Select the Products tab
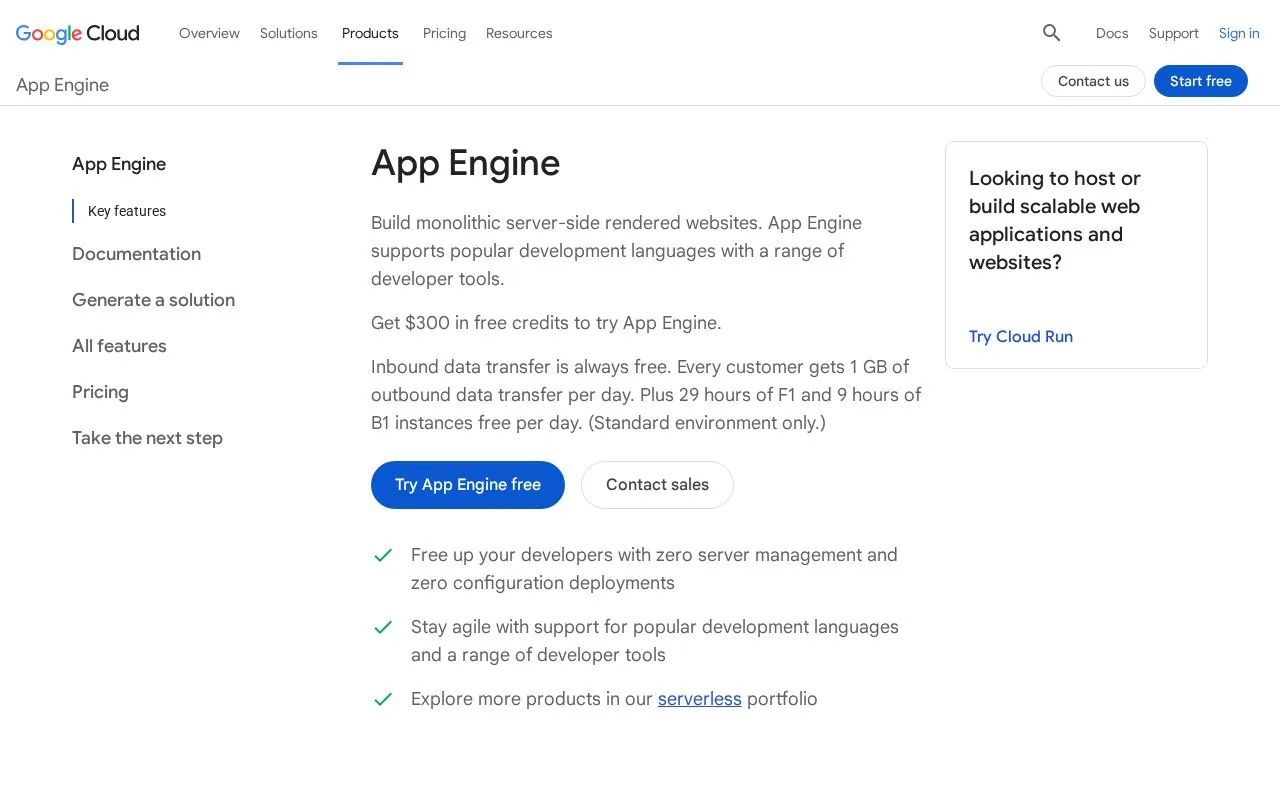Screen dimensions: 1280x800 [370, 33]
